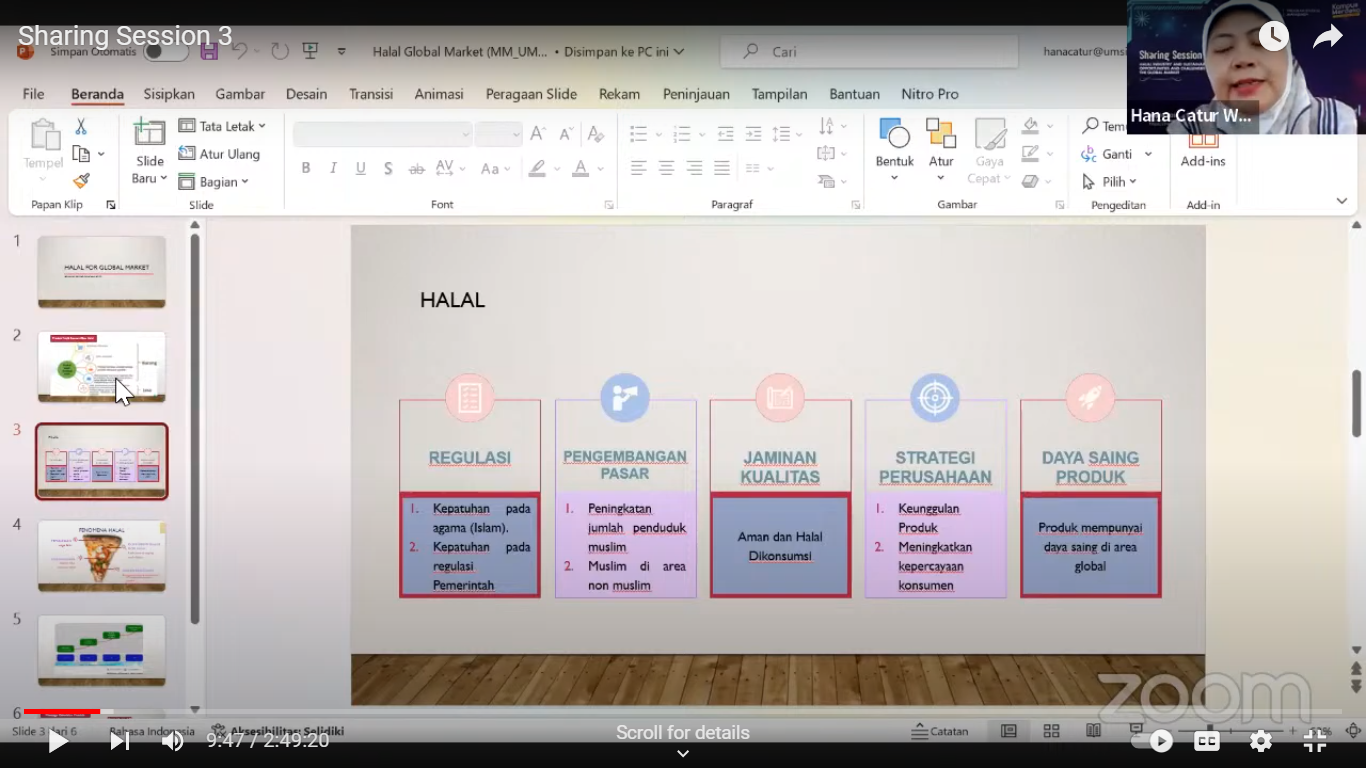Open the Bagian dropdown
The height and width of the screenshot is (768, 1366).
tap(213, 182)
